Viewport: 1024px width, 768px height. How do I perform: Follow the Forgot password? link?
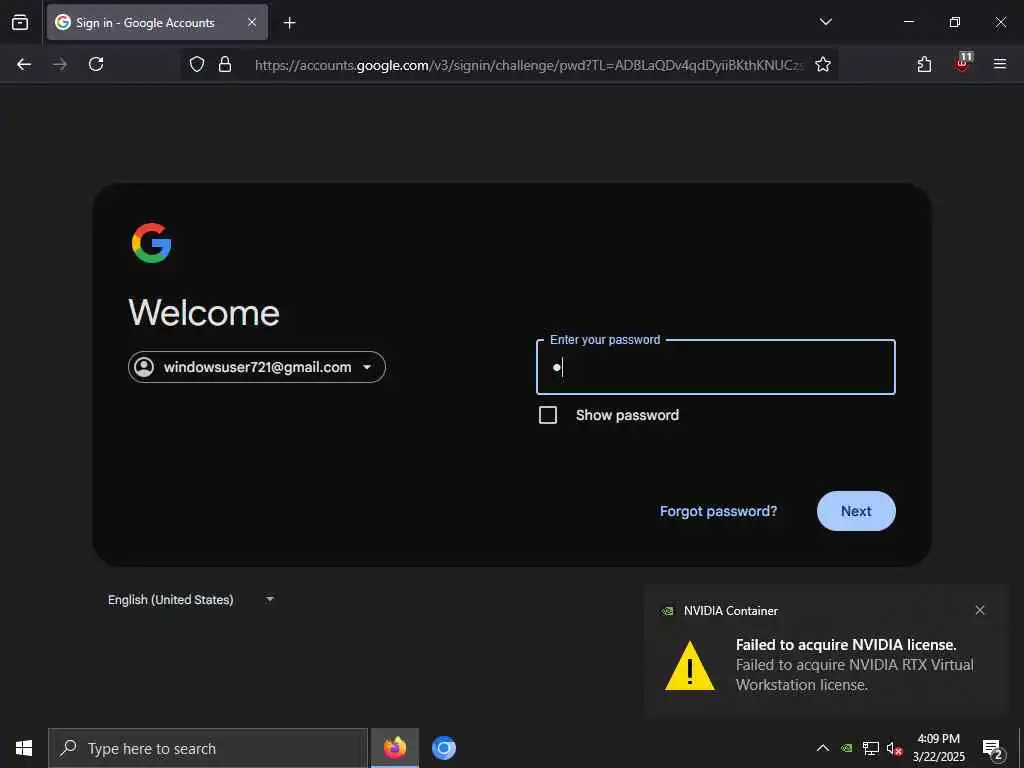pyautogui.click(x=718, y=511)
